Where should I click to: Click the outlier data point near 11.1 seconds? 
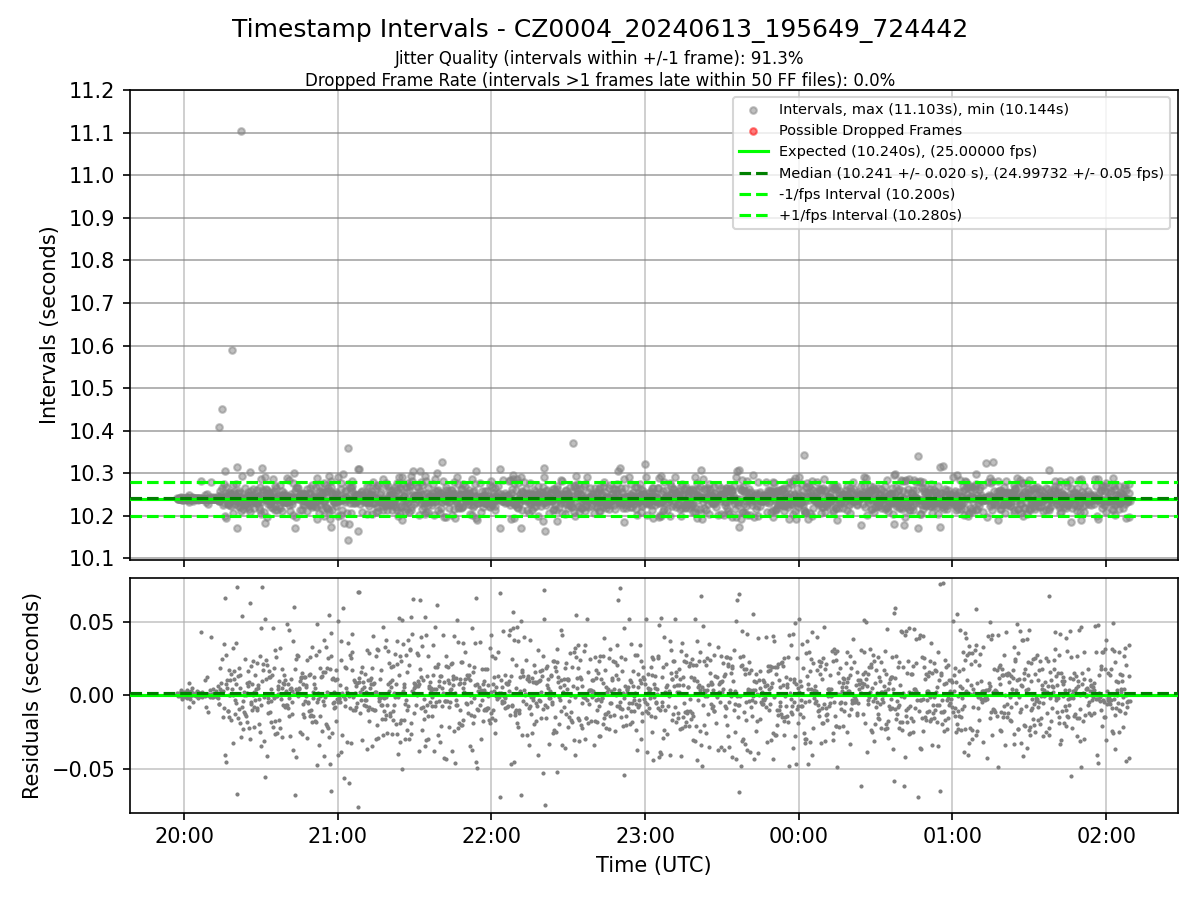coord(241,131)
